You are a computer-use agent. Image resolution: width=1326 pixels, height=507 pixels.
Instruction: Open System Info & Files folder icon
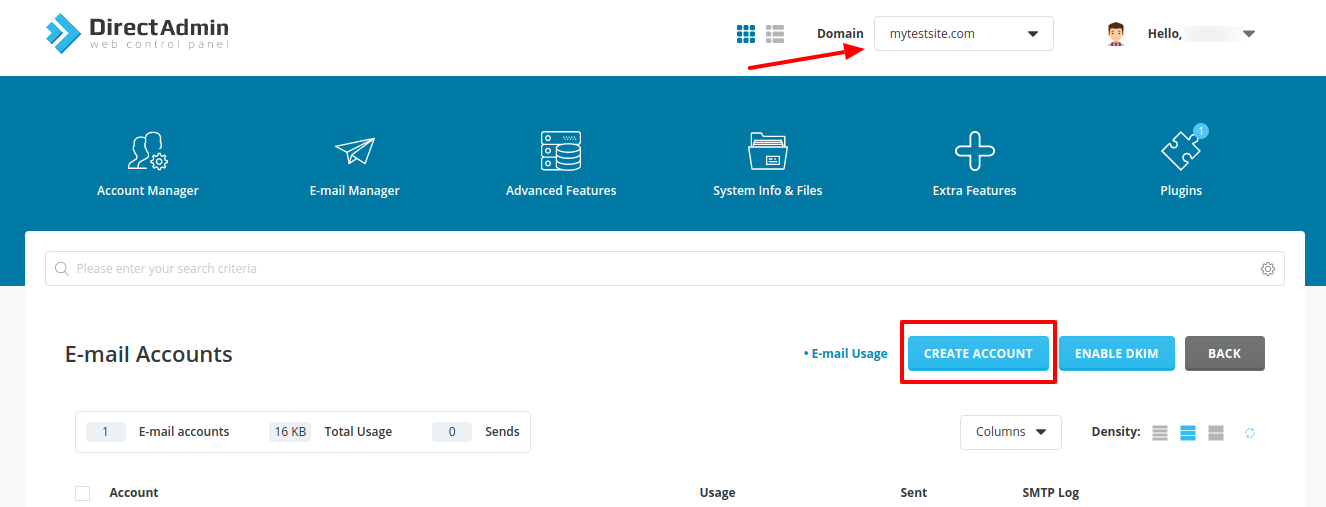click(768, 151)
